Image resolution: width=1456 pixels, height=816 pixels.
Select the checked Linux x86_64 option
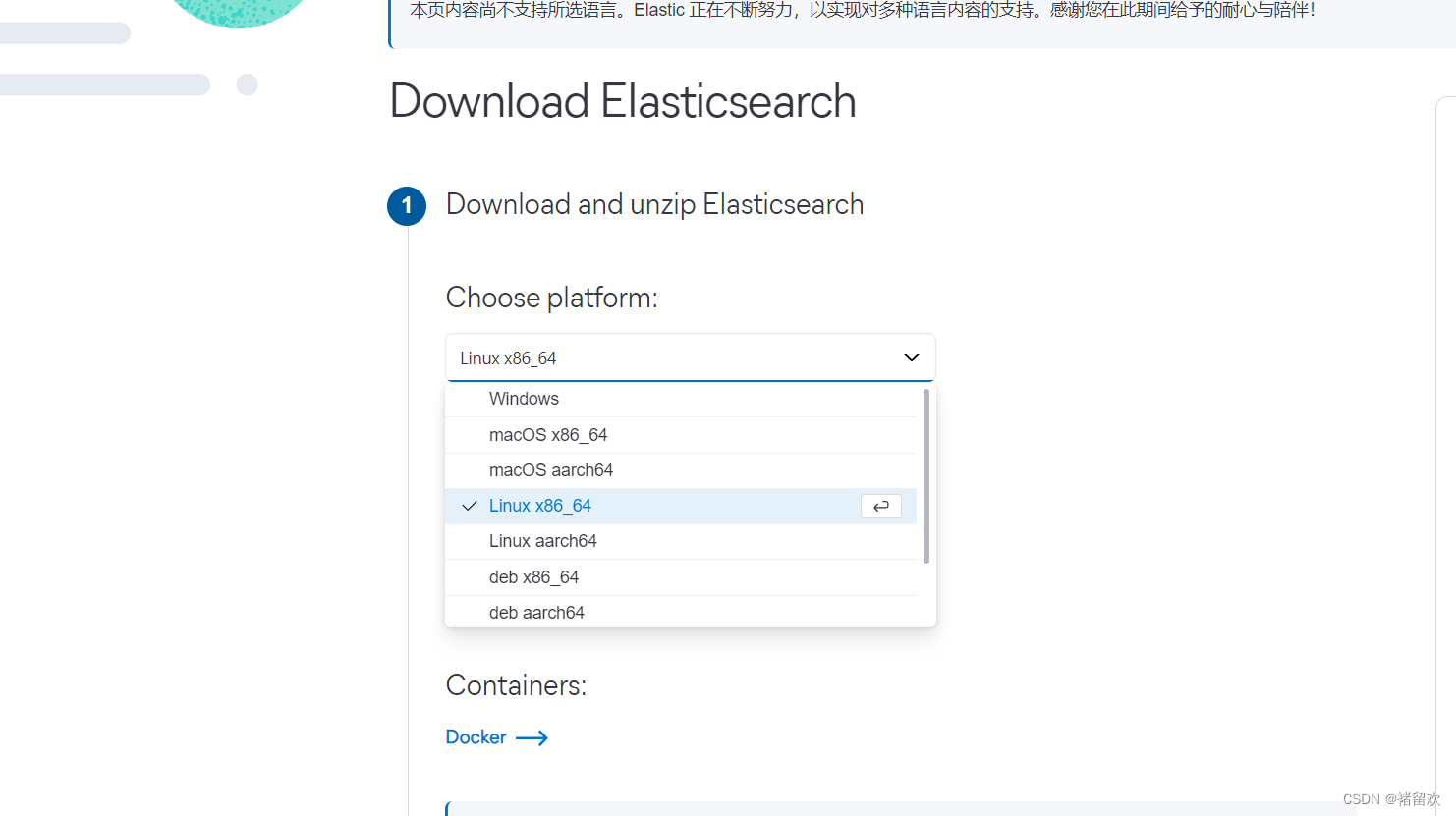pos(681,506)
